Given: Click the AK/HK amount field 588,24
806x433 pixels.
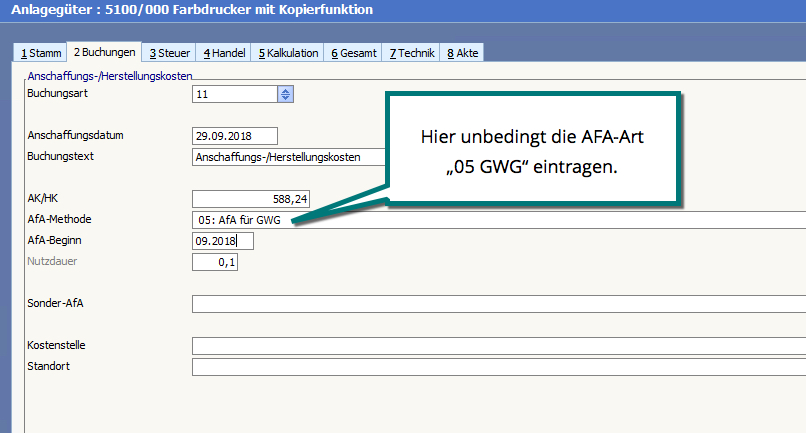Looking at the screenshot, I should point(250,199).
